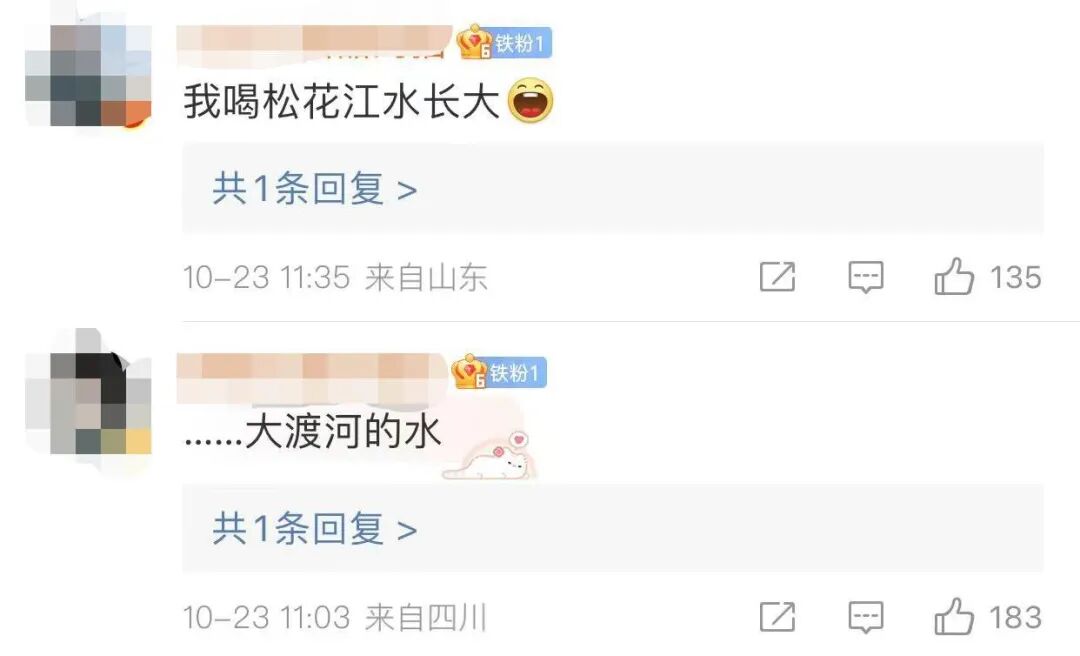Image resolution: width=1080 pixels, height=656 pixels.
Task: Tap the crown badge icon on first comment
Action: (x=474, y=42)
